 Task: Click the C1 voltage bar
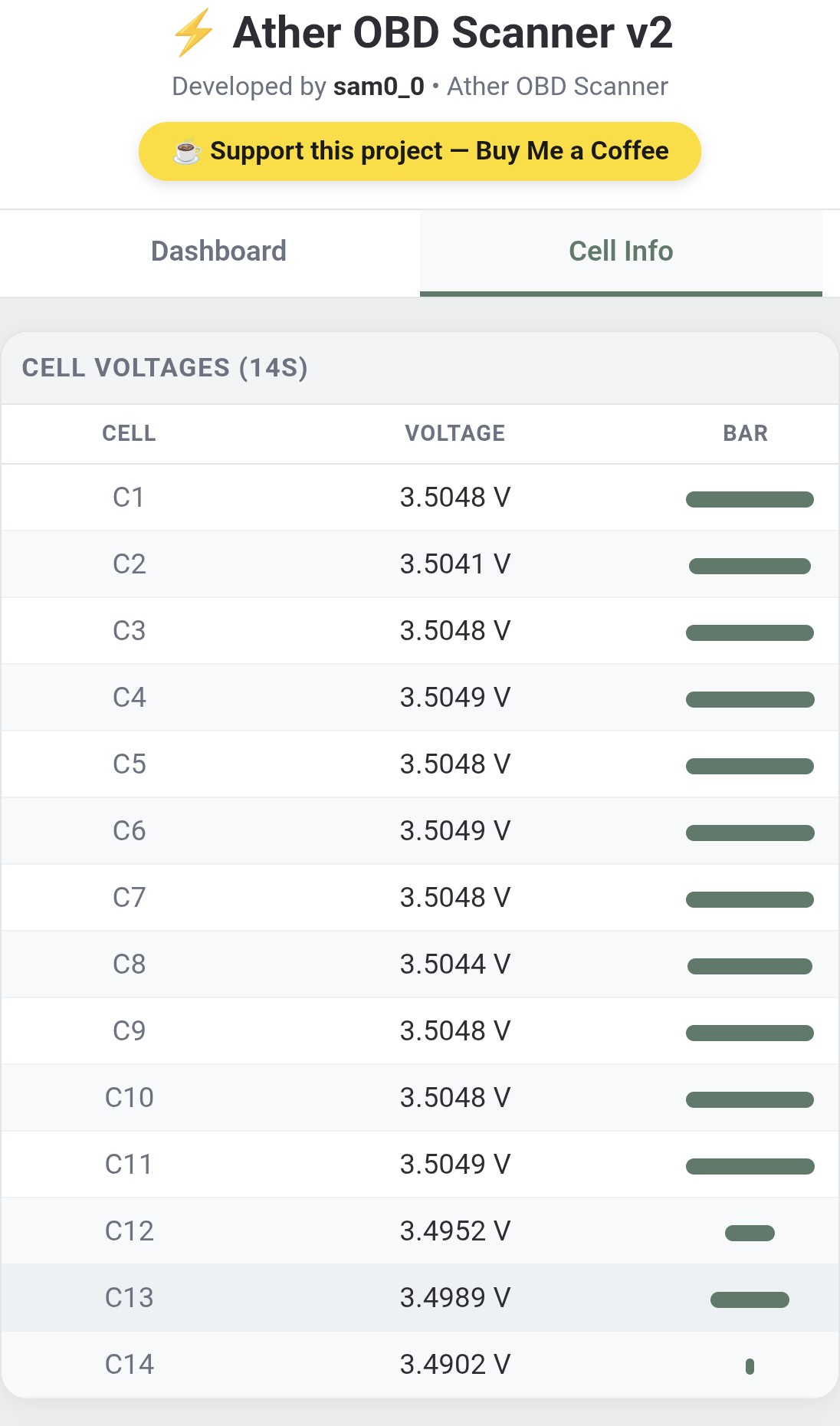(x=750, y=500)
